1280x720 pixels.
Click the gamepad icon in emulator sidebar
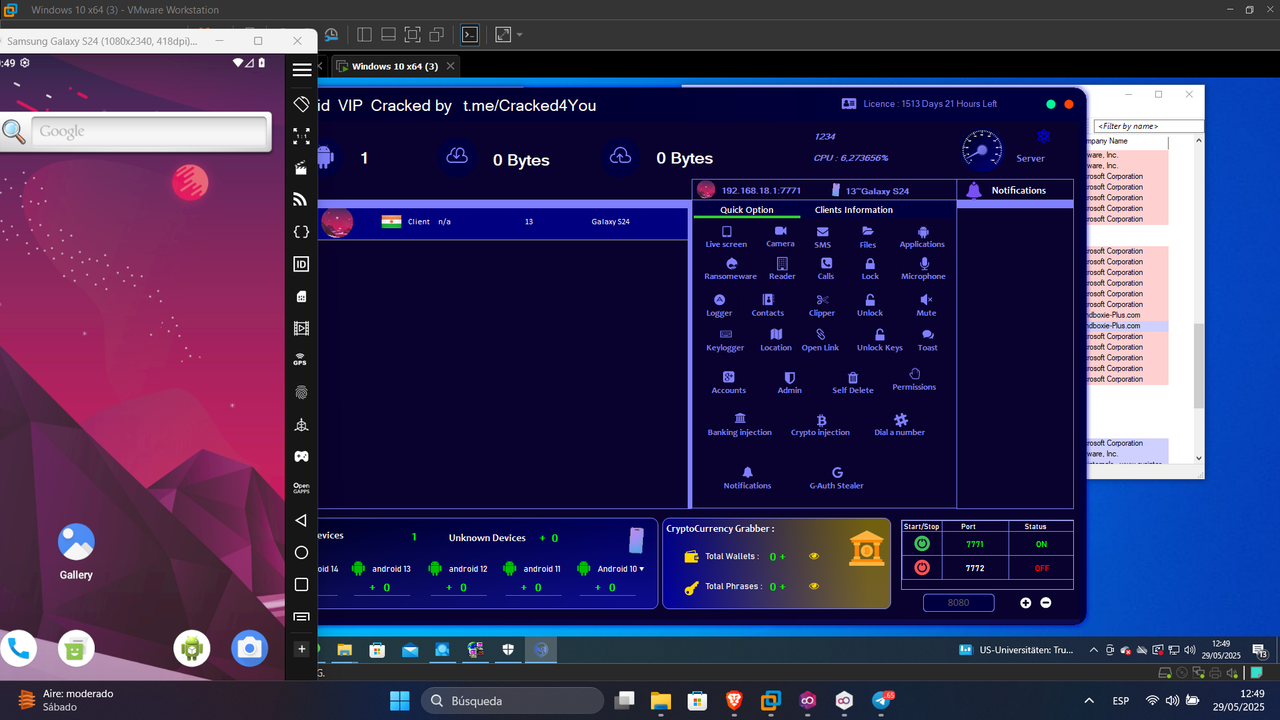[x=301, y=456]
